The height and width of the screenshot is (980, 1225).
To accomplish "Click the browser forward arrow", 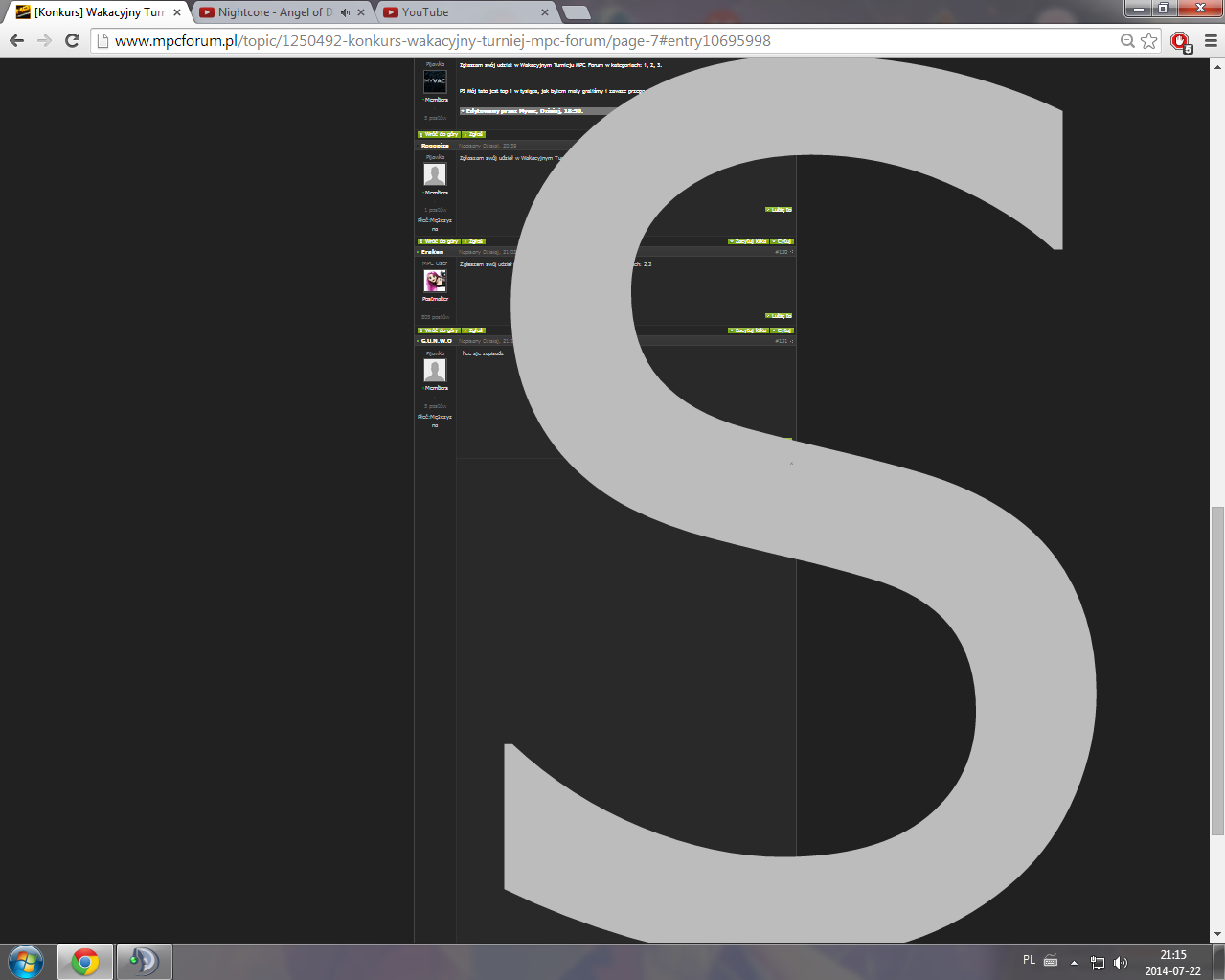I will click(44, 40).
